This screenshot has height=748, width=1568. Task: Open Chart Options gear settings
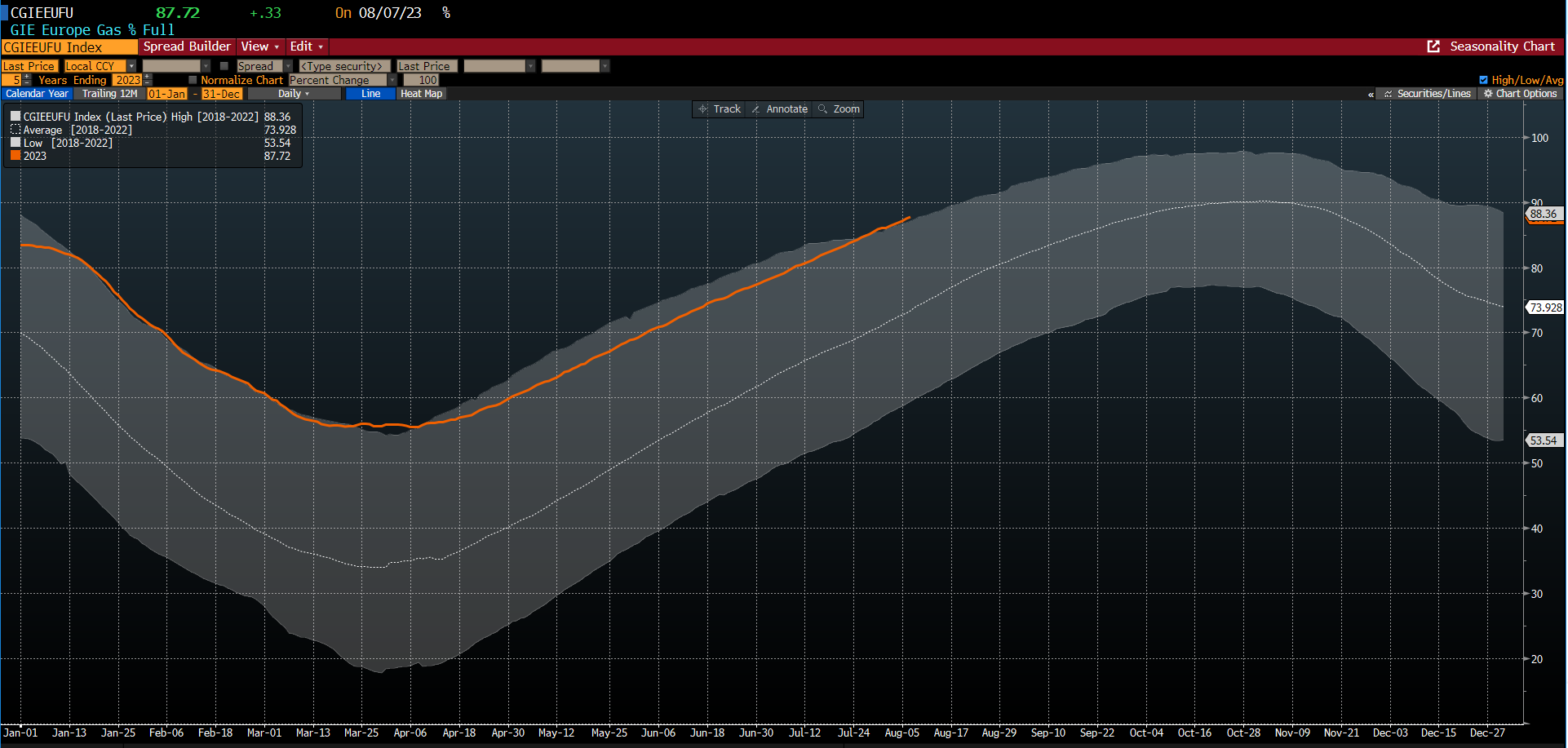[x=1520, y=94]
